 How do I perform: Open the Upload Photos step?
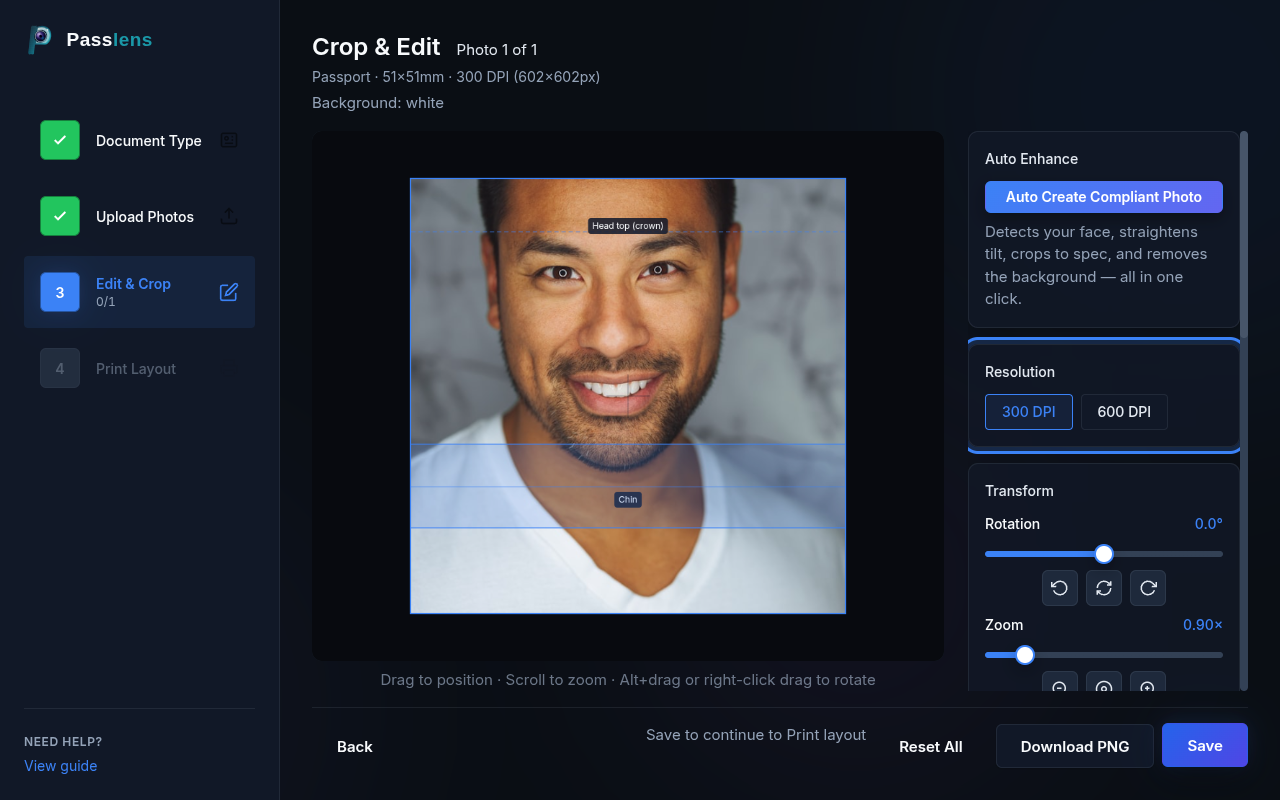coord(140,216)
